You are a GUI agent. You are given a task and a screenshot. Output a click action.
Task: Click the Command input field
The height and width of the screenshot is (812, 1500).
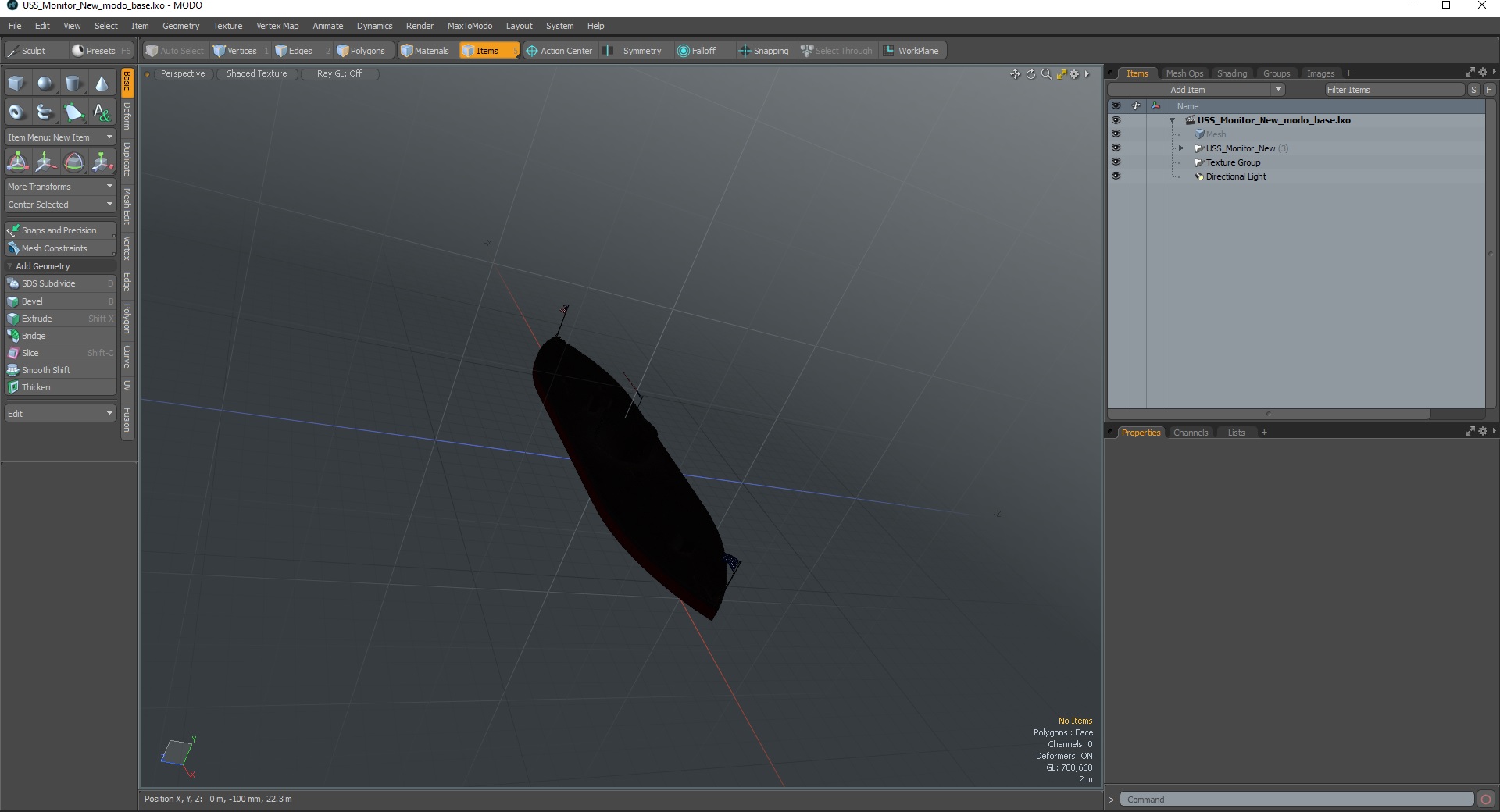[1297, 799]
